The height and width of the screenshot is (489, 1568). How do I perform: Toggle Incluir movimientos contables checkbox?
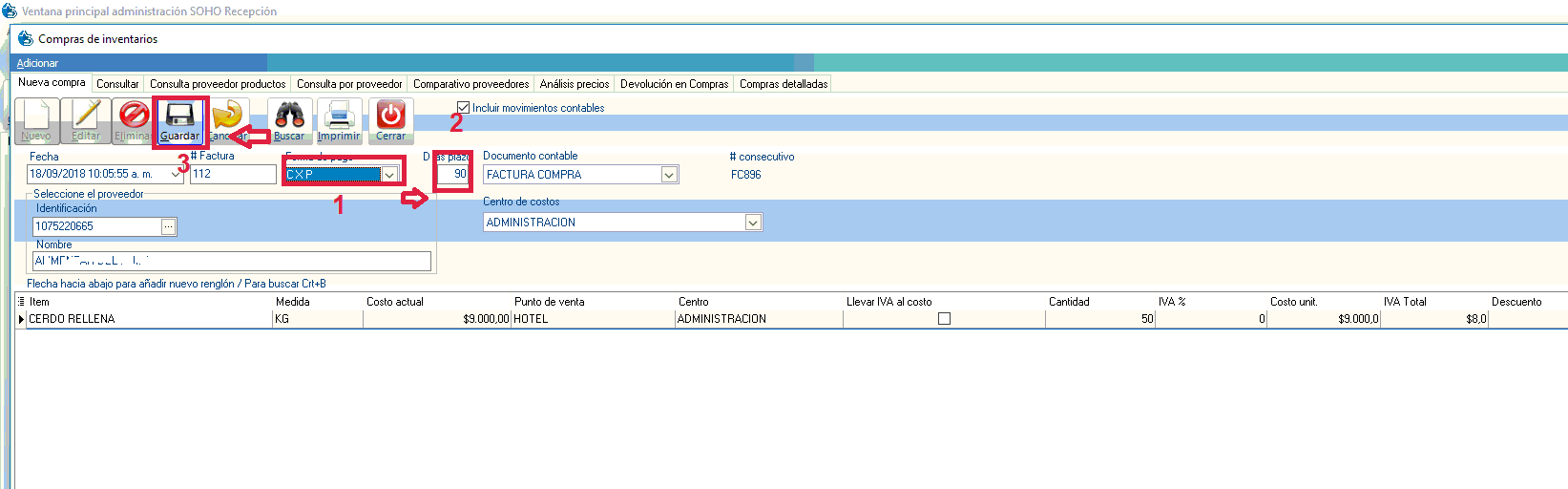click(464, 108)
